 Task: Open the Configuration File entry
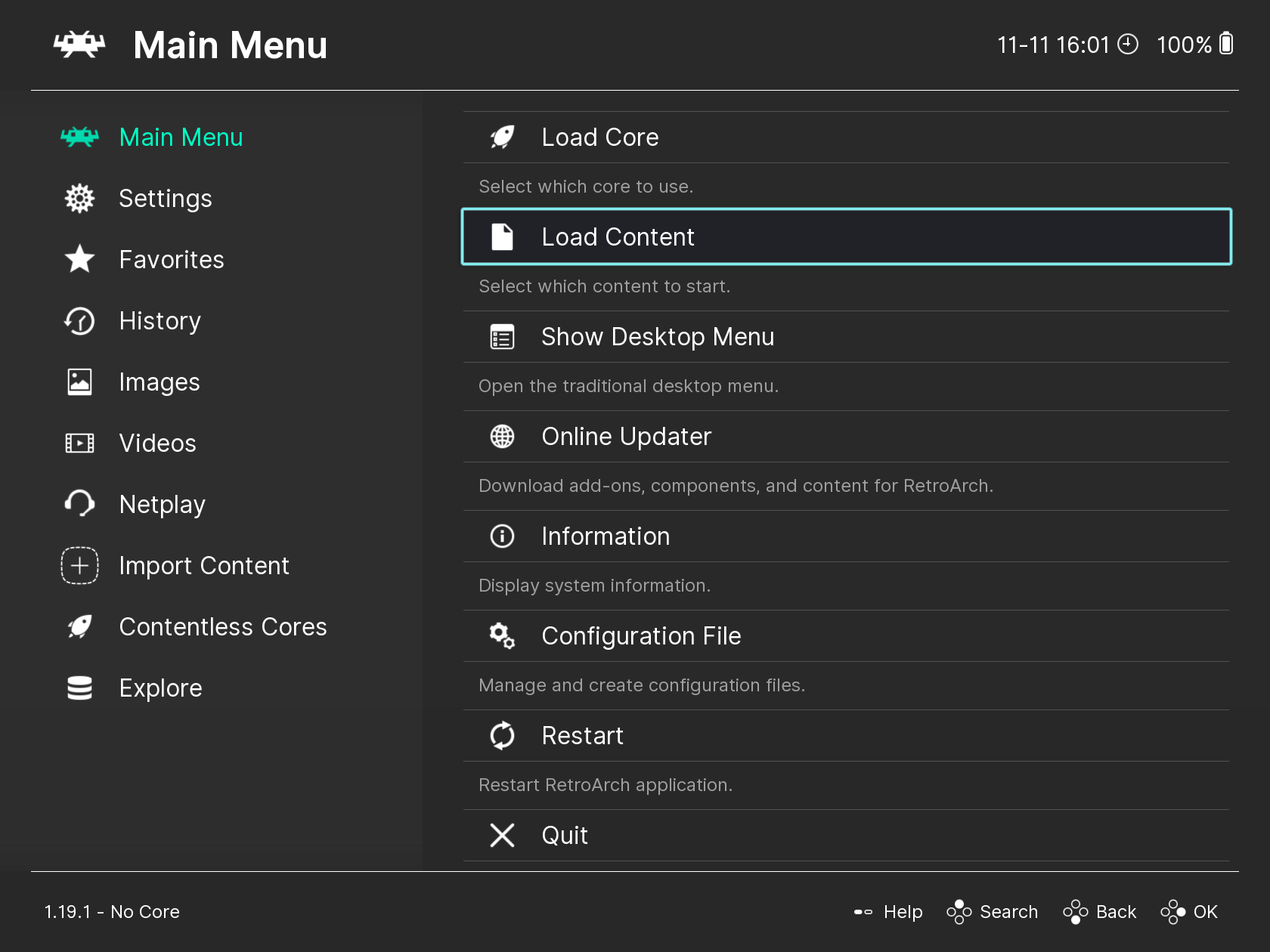[x=846, y=635]
